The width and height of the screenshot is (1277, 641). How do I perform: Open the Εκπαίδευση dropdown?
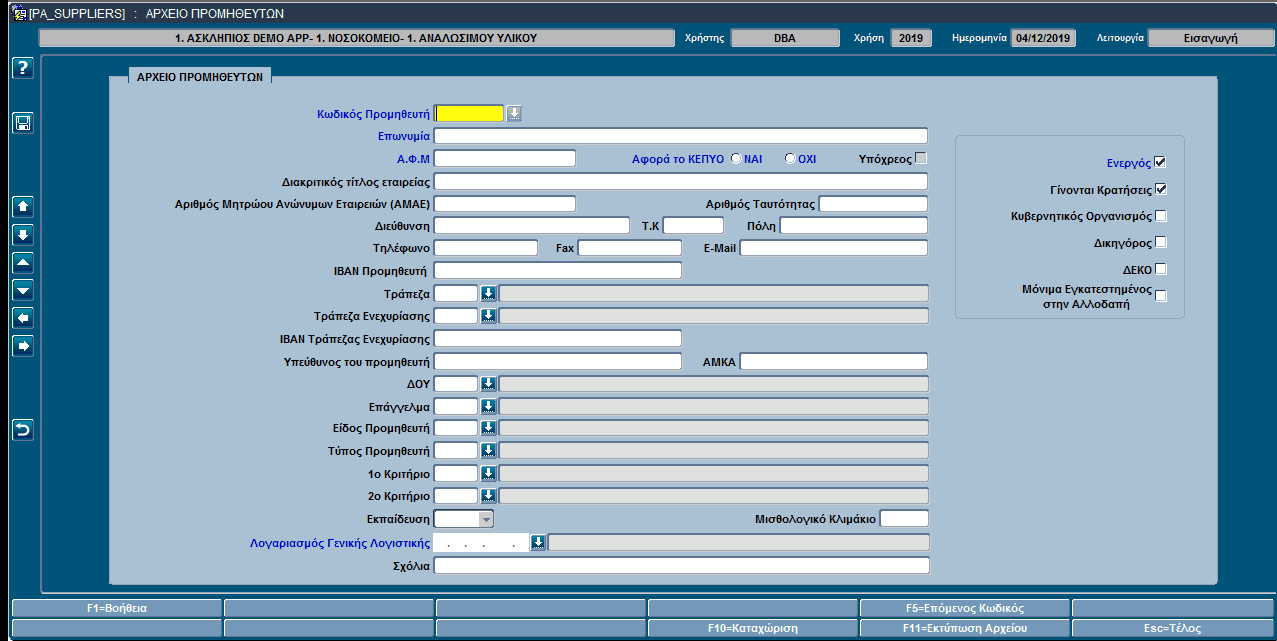(486, 519)
